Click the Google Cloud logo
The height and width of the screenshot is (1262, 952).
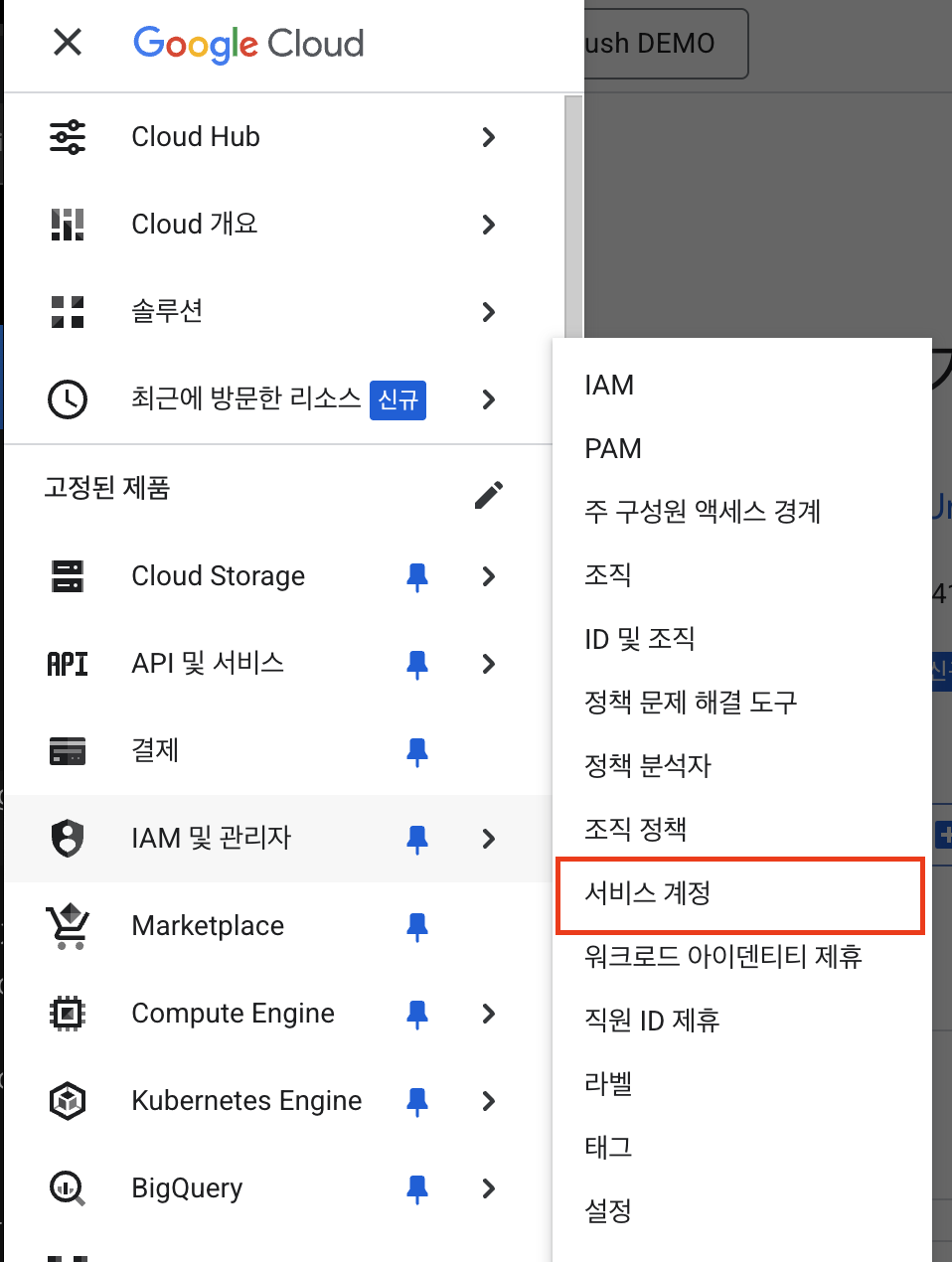tap(248, 44)
